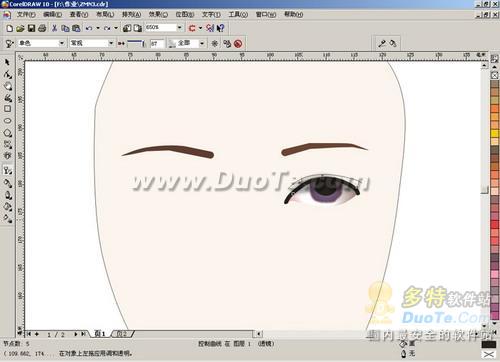Open the transparency operation dropdown
This screenshot has width=500, height=362.
pyautogui.click(x=111, y=43)
